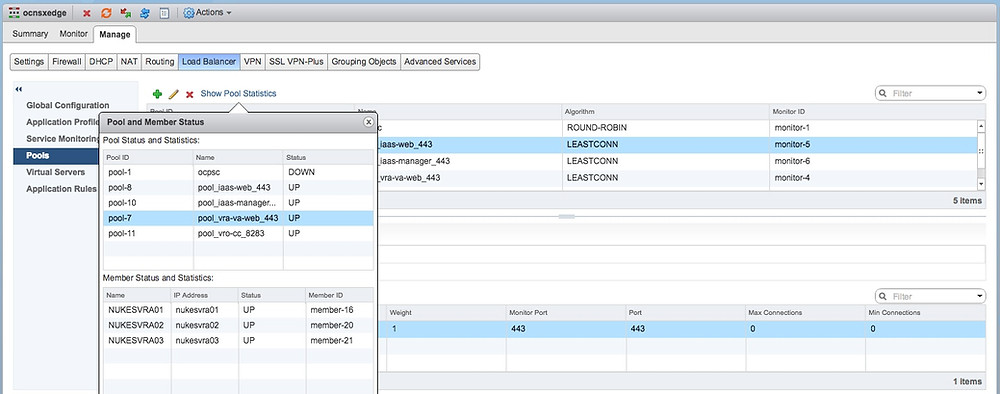Select the monitor-4 pool row
1000x394 pixels.
[x=676, y=178]
